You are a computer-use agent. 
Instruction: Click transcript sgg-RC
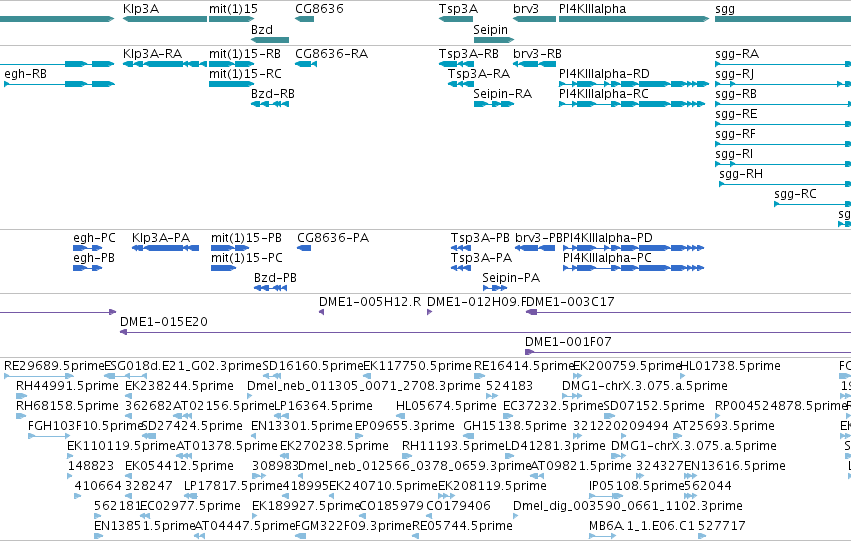tap(812, 204)
